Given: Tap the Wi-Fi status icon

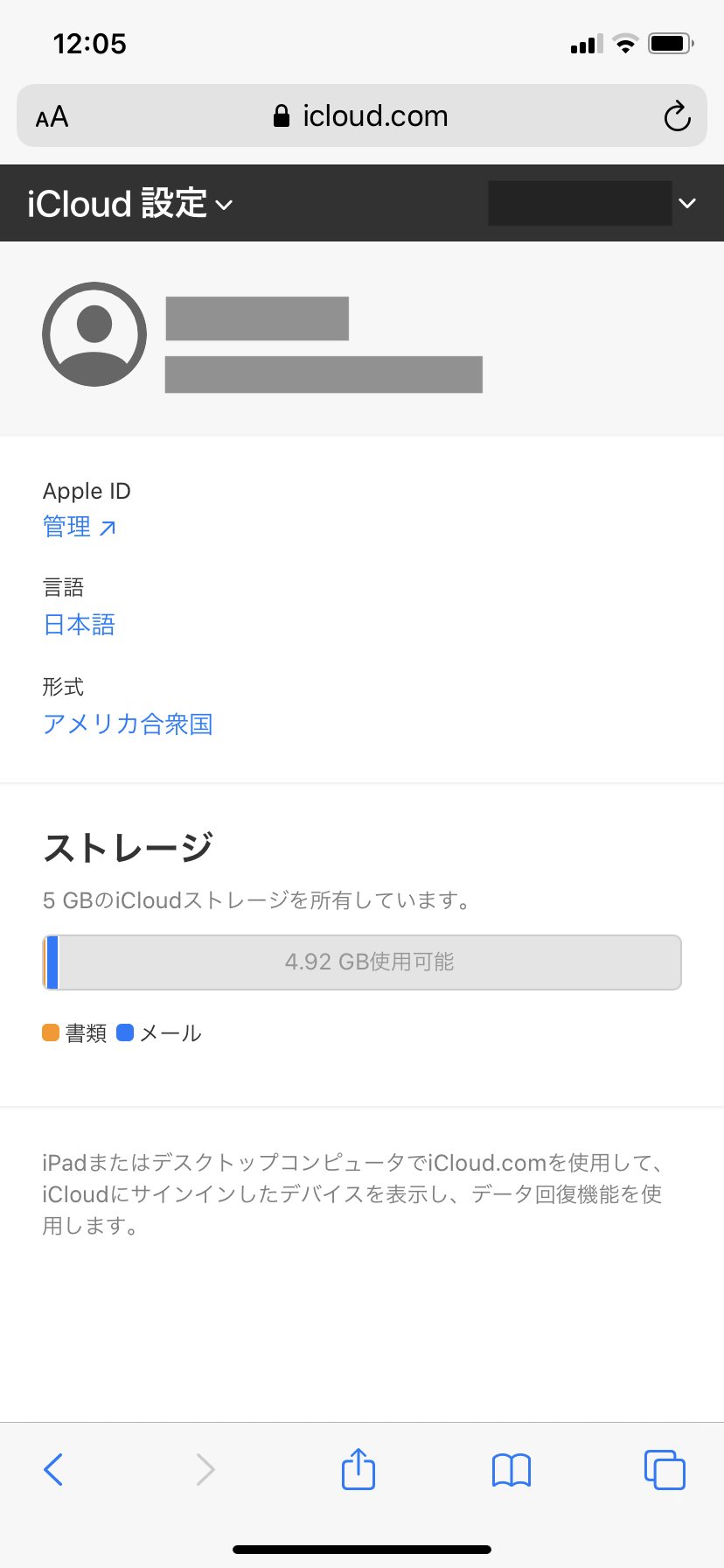Looking at the screenshot, I should click(625, 44).
